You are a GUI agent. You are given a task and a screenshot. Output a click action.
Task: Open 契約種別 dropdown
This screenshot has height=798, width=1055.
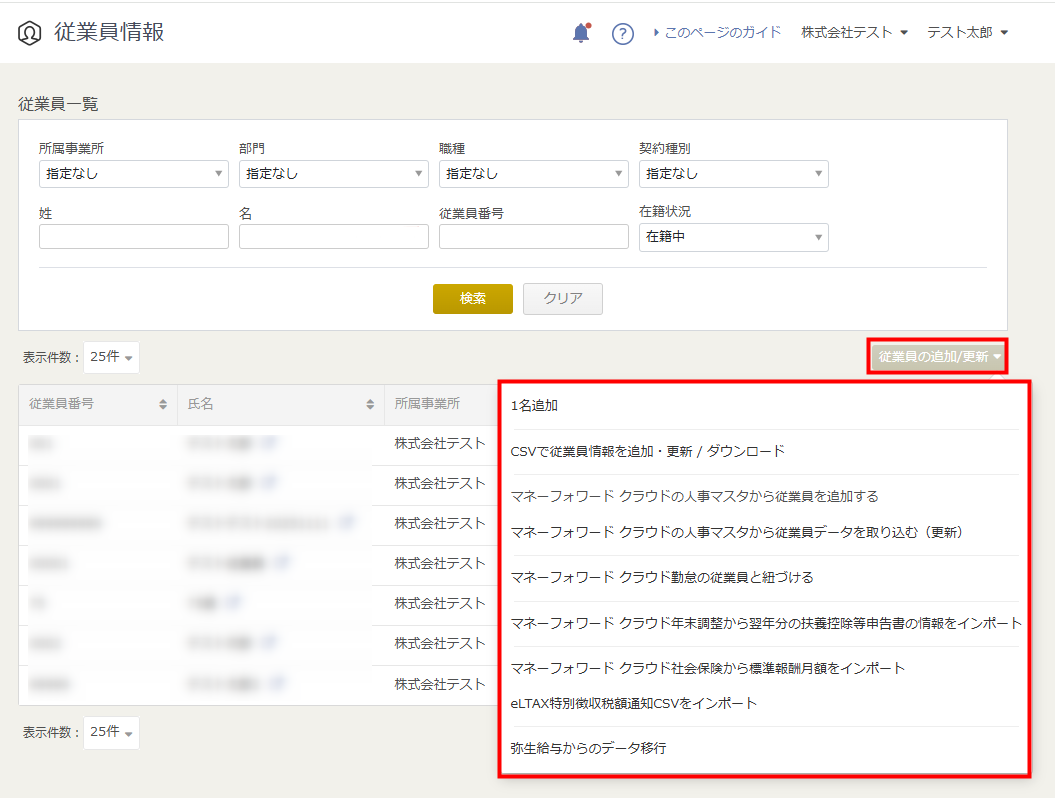click(x=733, y=174)
